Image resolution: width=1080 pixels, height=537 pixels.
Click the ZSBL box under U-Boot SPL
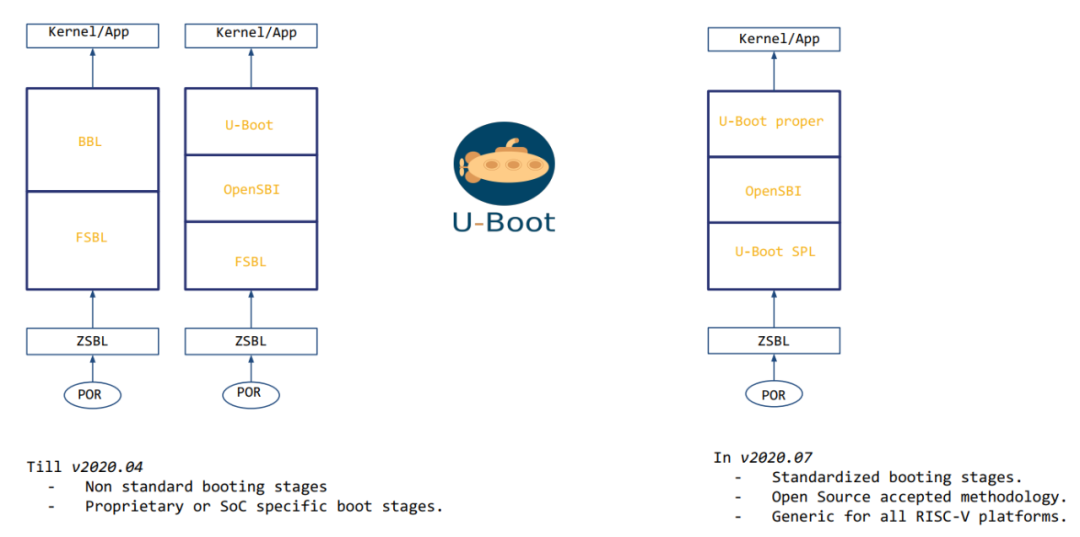point(774,341)
